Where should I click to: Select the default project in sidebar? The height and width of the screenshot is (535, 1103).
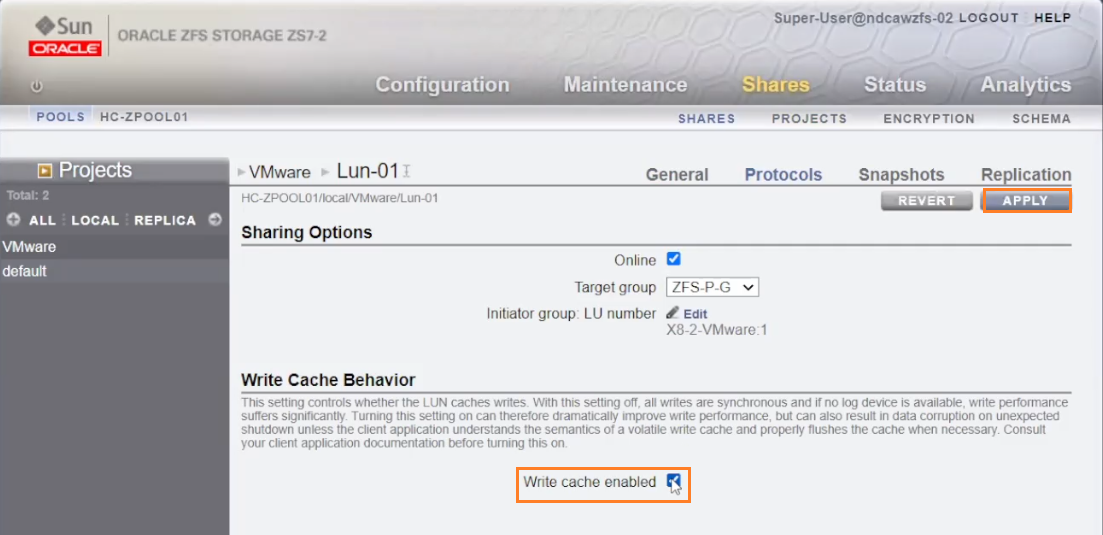coord(115,271)
